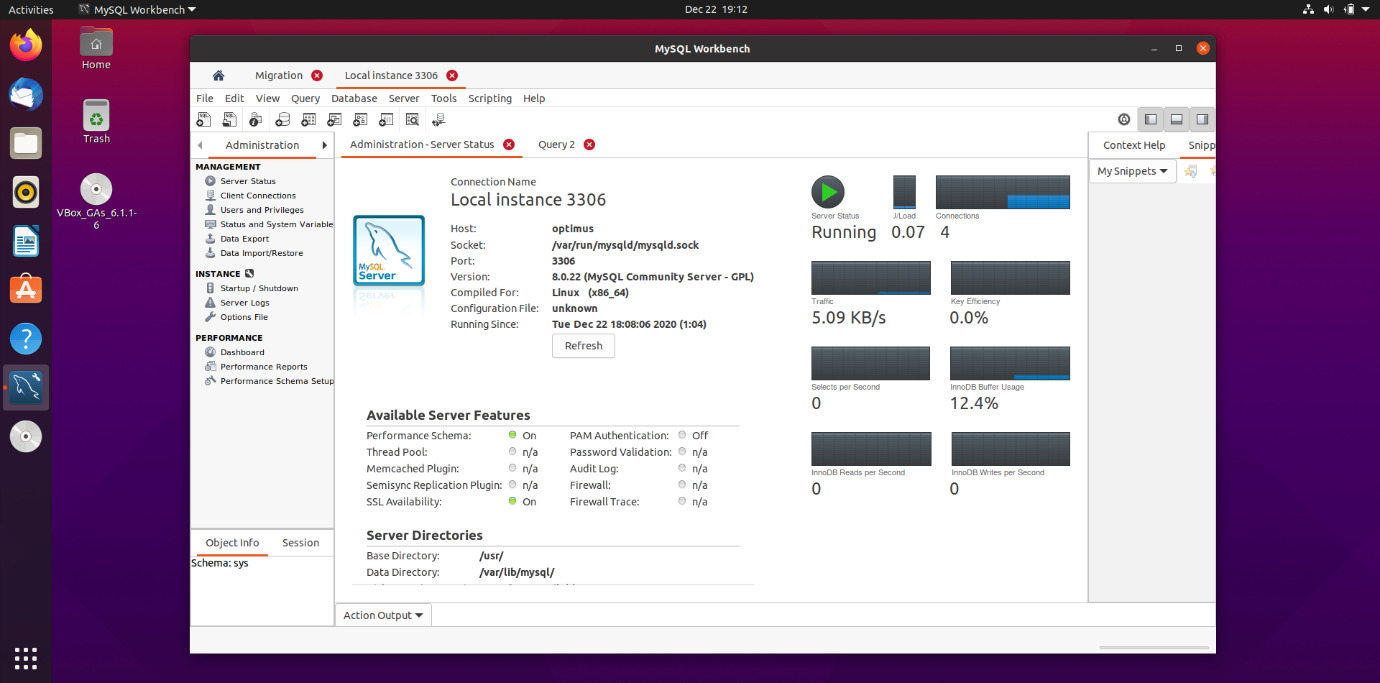1380x683 pixels.
Task: Reconnect to DBMS toolbar icon
Action: [x=438, y=120]
